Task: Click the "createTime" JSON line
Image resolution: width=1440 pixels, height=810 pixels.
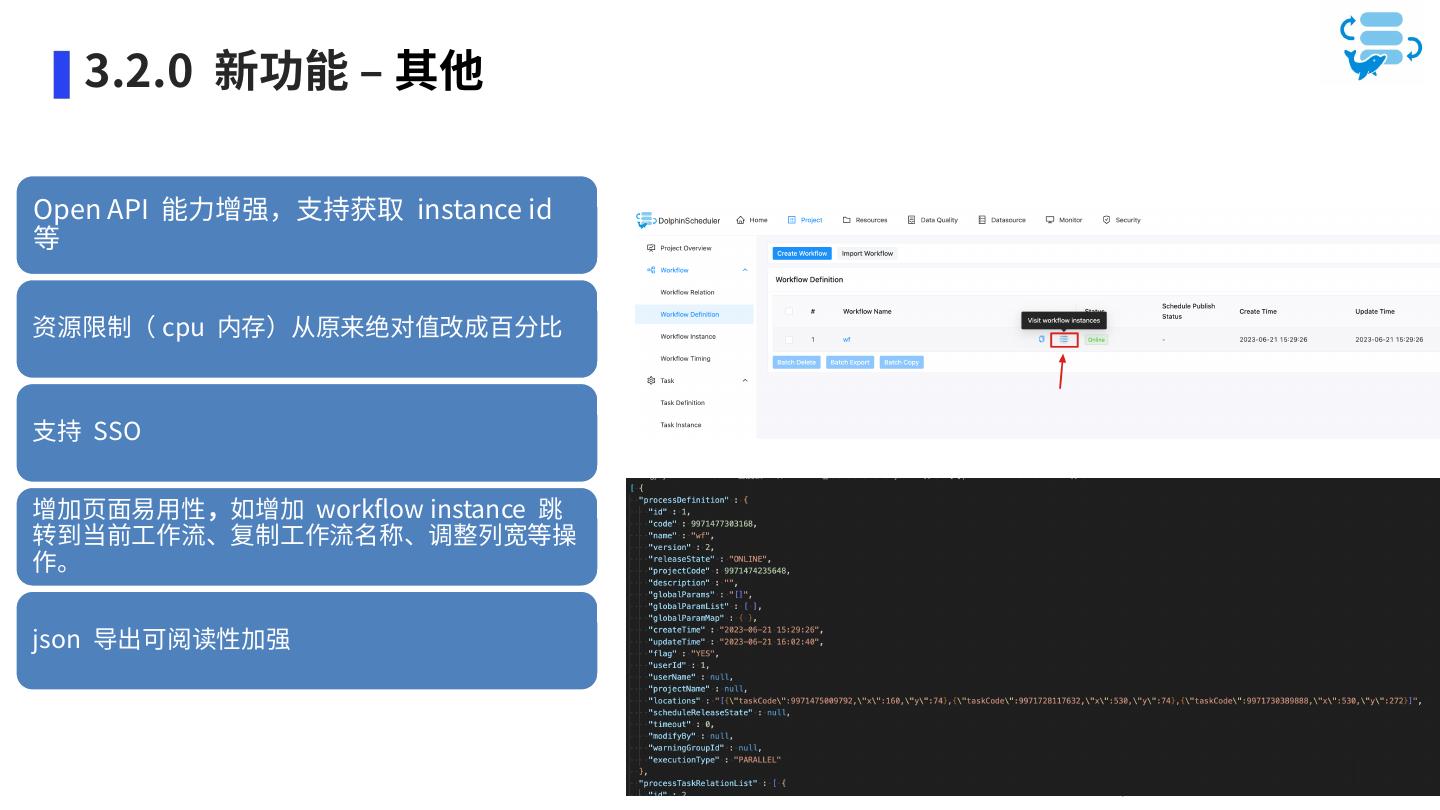Action: [735, 630]
